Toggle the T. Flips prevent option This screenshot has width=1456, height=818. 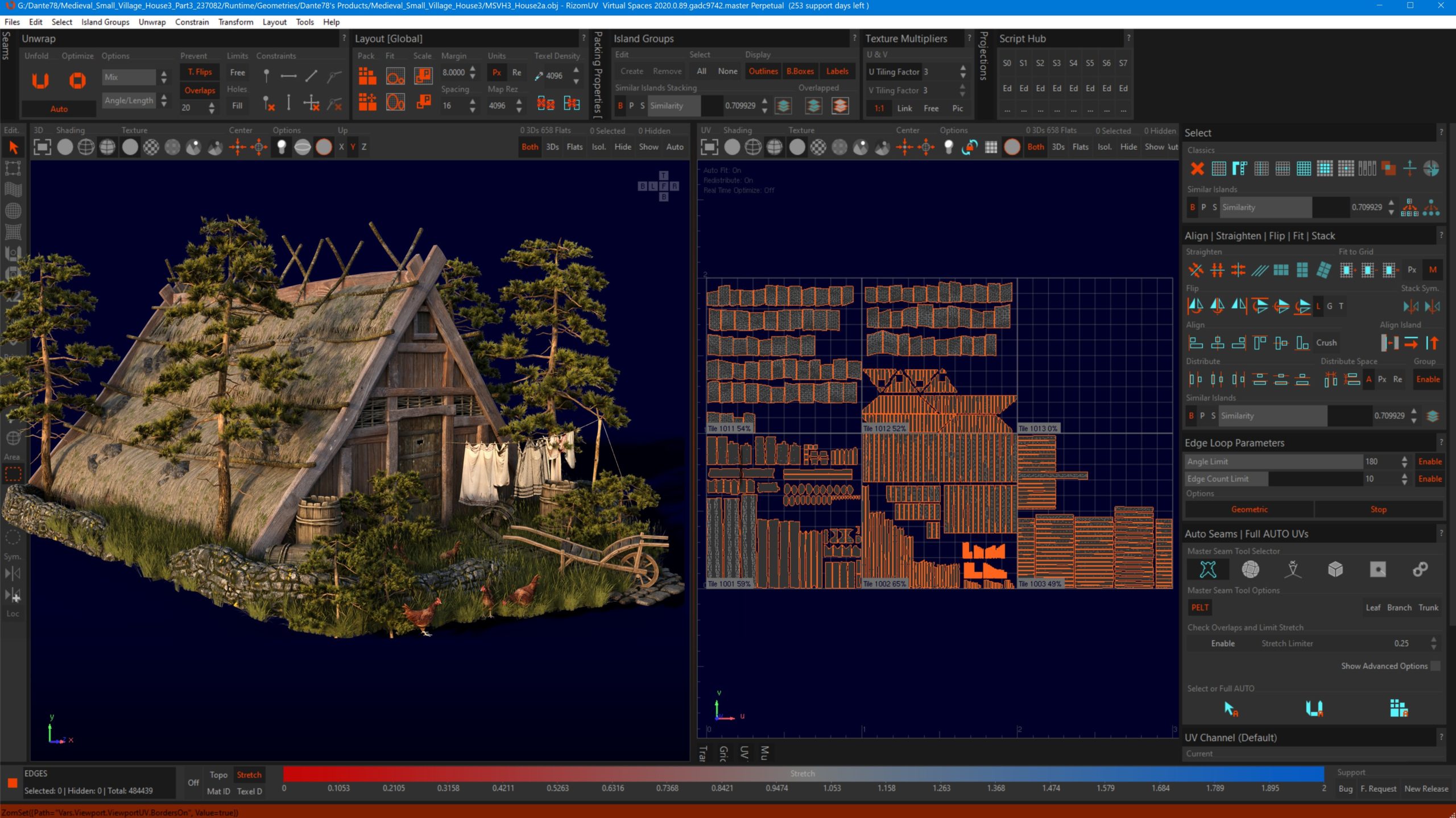(x=200, y=72)
